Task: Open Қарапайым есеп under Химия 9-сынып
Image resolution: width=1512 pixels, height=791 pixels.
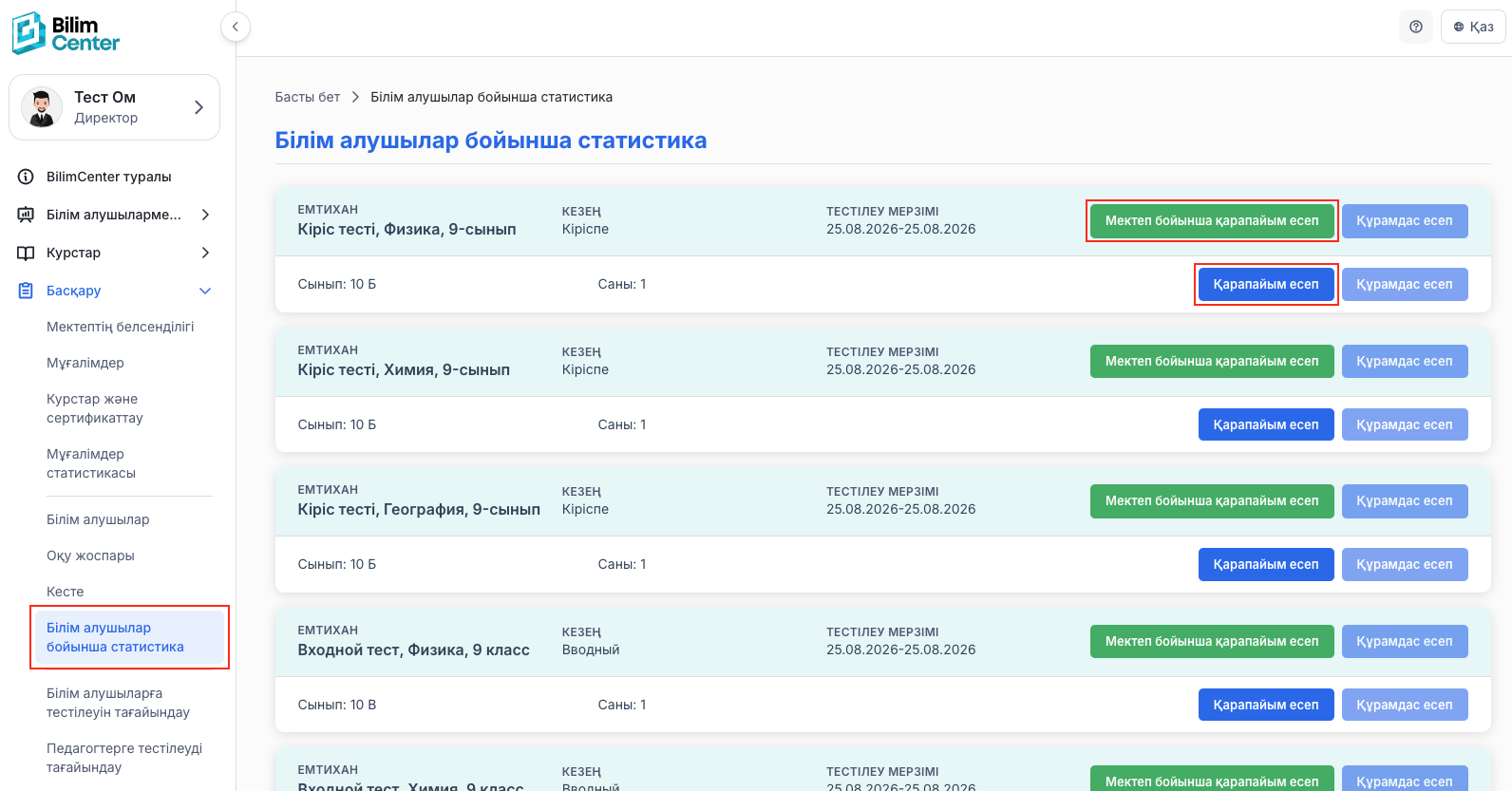Action: [1266, 425]
